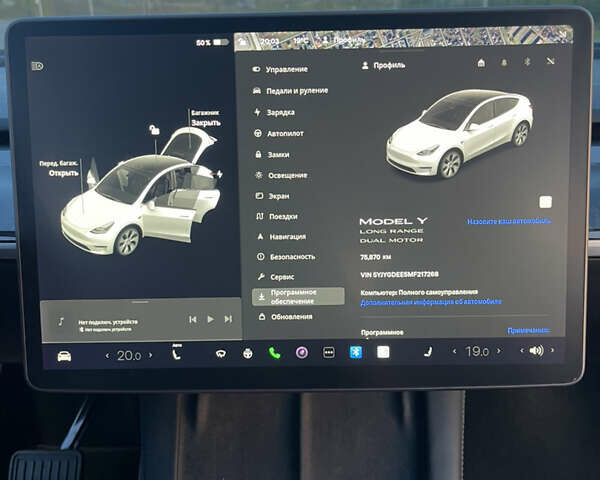Open Примечания release notes link
Screen dimensions: 600x480
click(x=529, y=330)
